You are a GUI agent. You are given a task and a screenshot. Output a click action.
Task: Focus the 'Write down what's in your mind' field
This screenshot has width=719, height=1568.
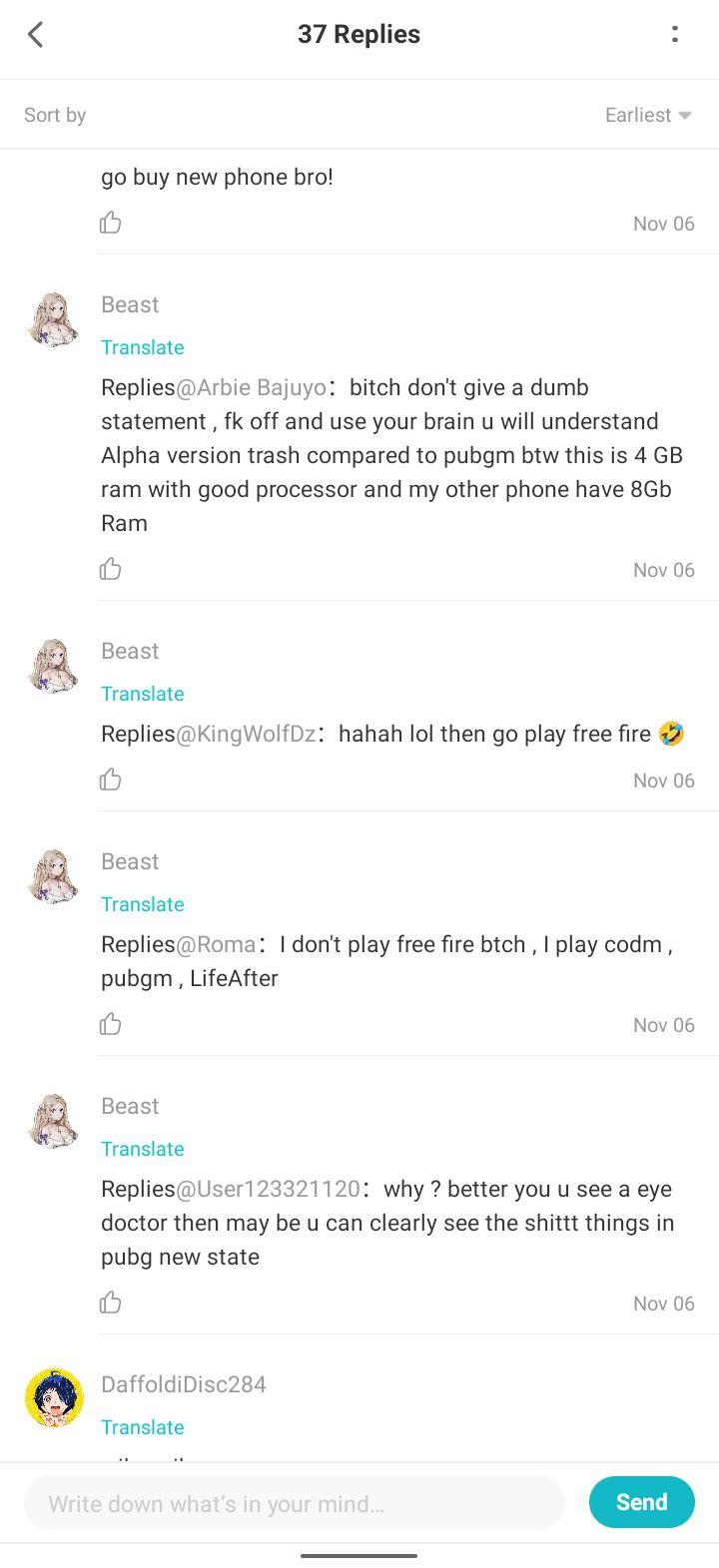[x=295, y=1503]
